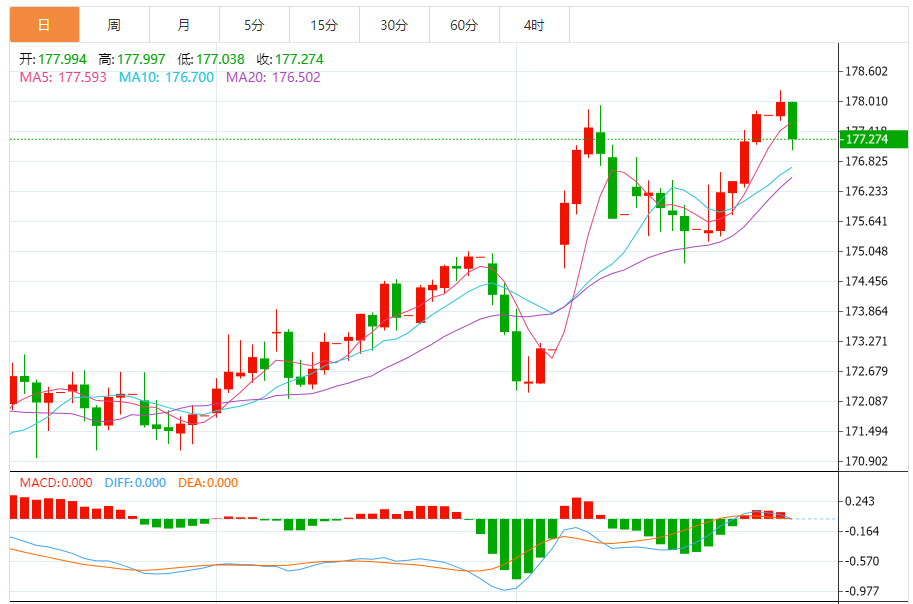Click the 178.602 price axis label
Screen dimensions: 913x604
point(867,72)
